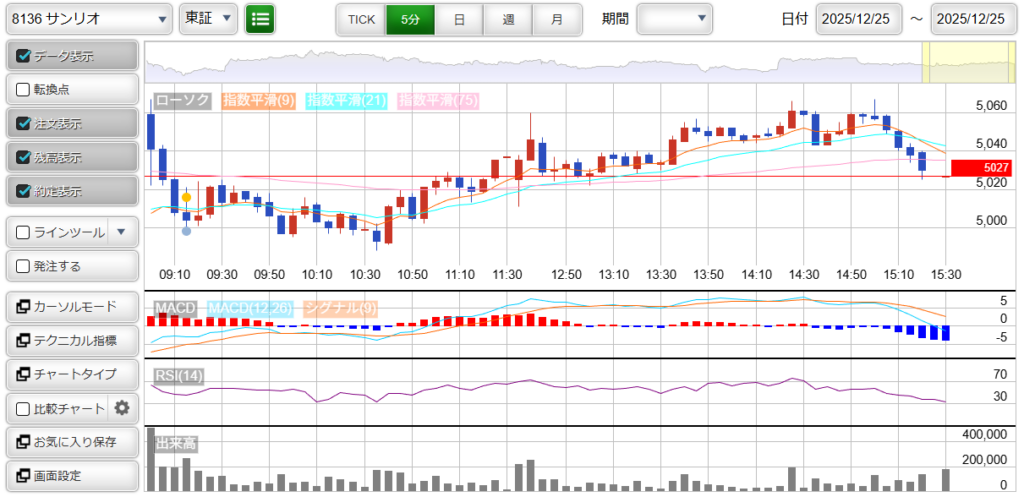The image size is (1024, 497).
Task: Select the 週 weekly chart tab
Action: coord(508,19)
